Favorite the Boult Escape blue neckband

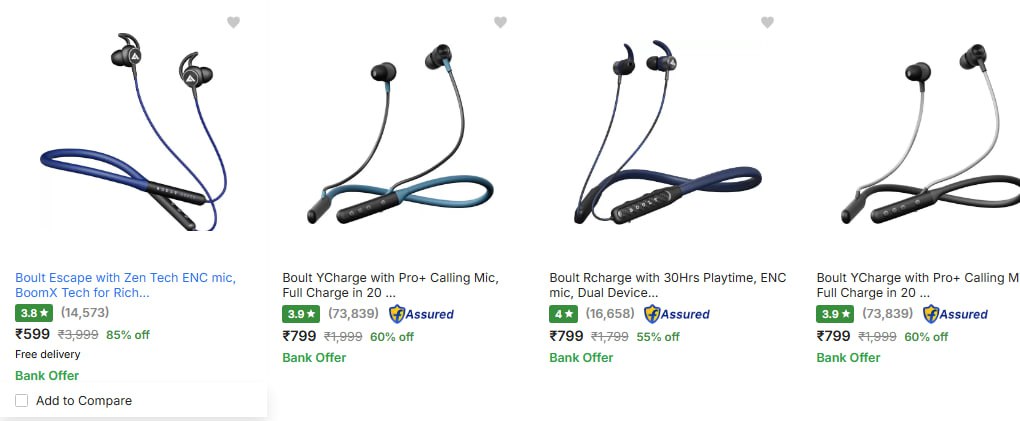click(234, 23)
